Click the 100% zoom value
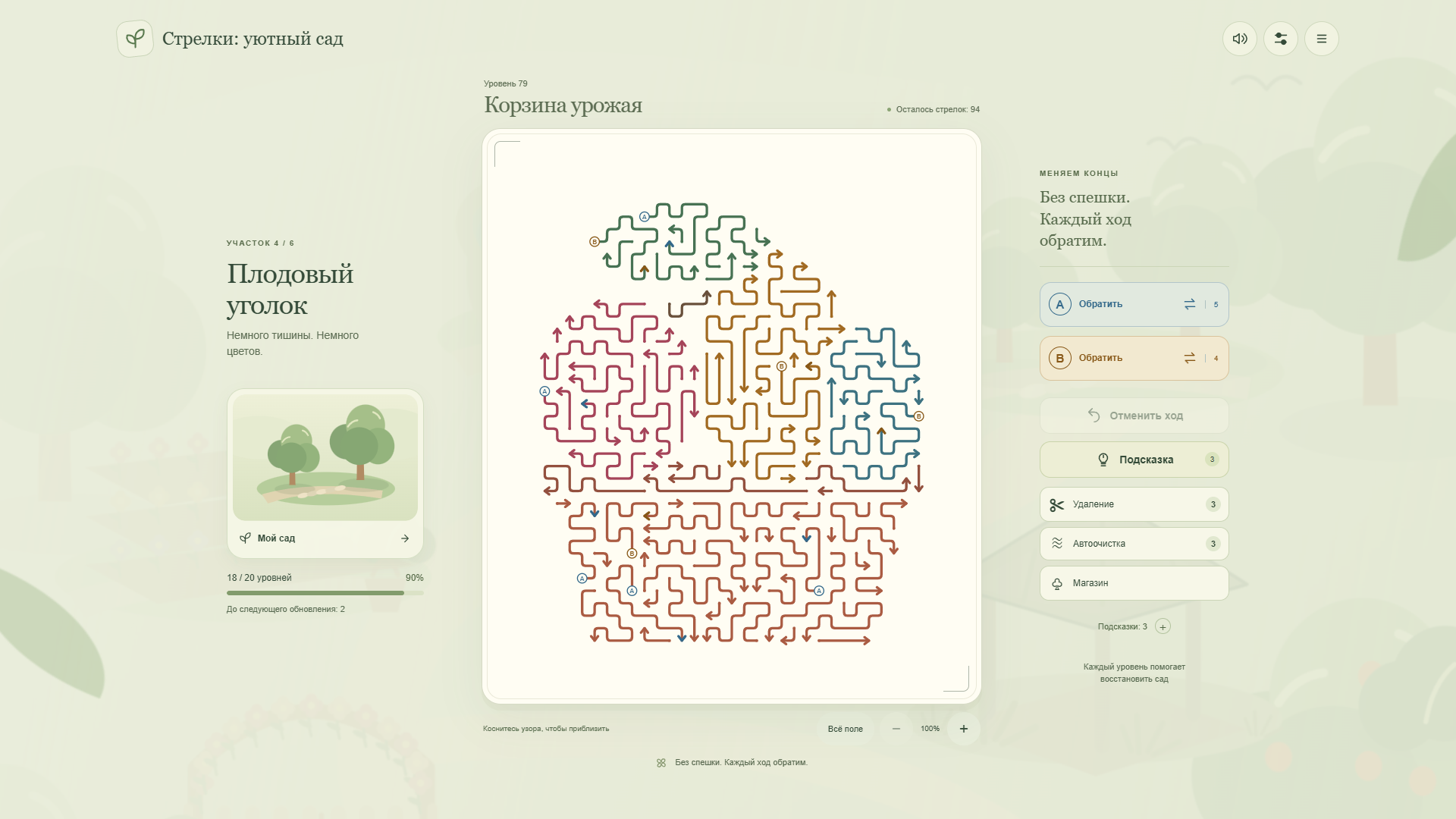 pyautogui.click(x=930, y=729)
